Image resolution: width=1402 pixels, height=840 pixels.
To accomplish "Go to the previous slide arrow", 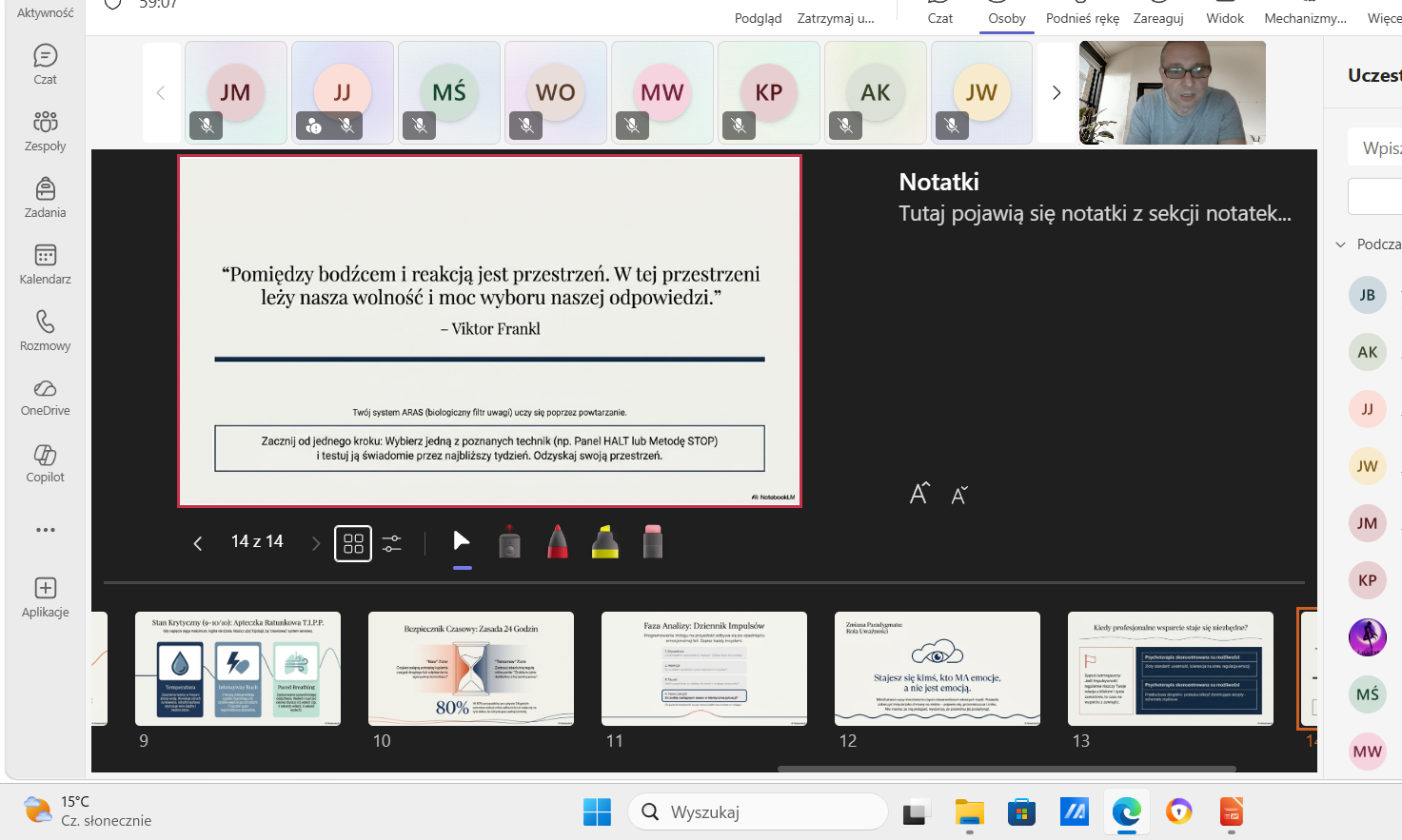I will 198,543.
